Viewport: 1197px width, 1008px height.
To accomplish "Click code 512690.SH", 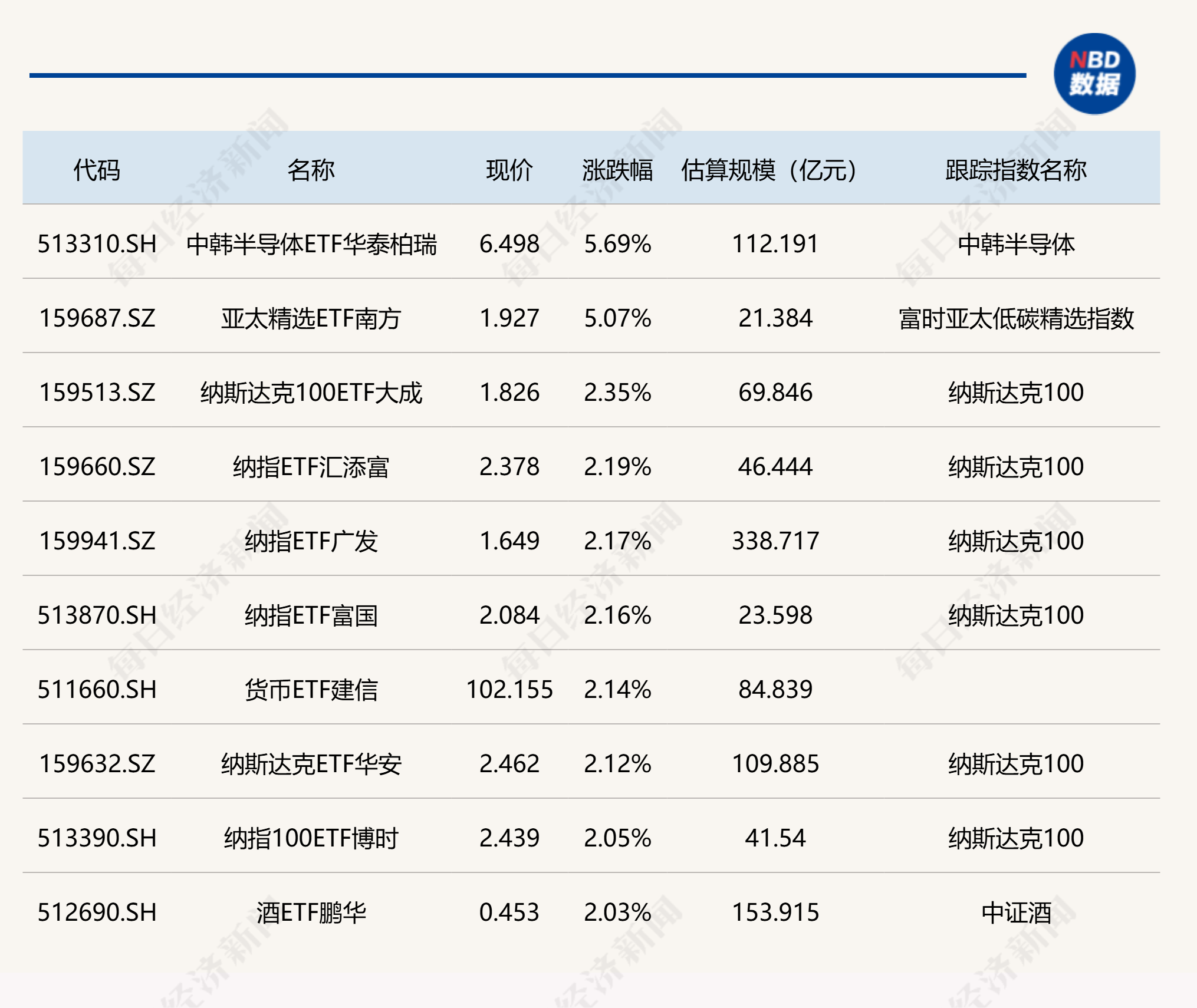I will pyautogui.click(x=97, y=913).
